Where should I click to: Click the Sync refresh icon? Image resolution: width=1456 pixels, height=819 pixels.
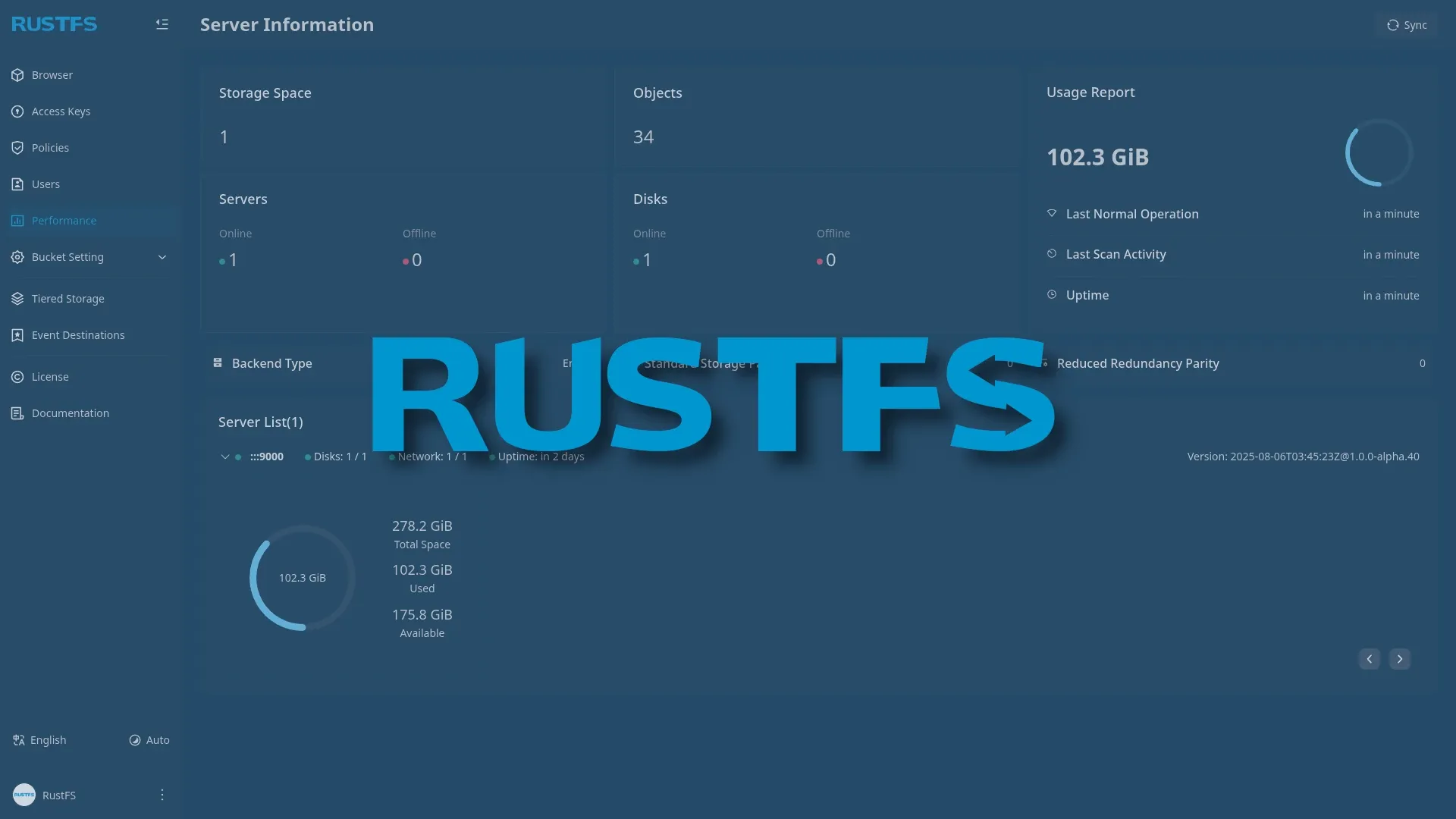pyautogui.click(x=1393, y=25)
